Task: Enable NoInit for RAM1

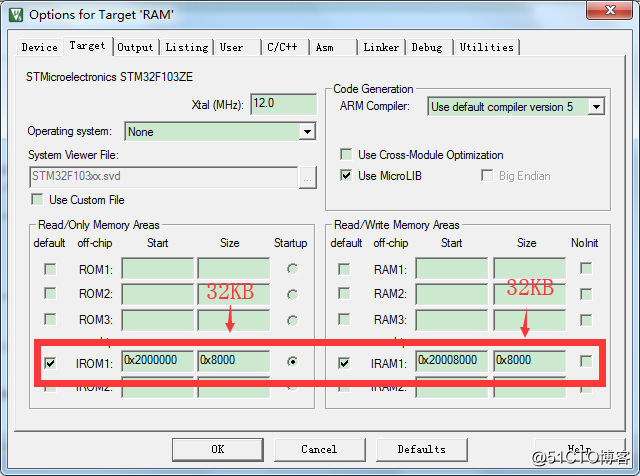Action: click(x=586, y=268)
